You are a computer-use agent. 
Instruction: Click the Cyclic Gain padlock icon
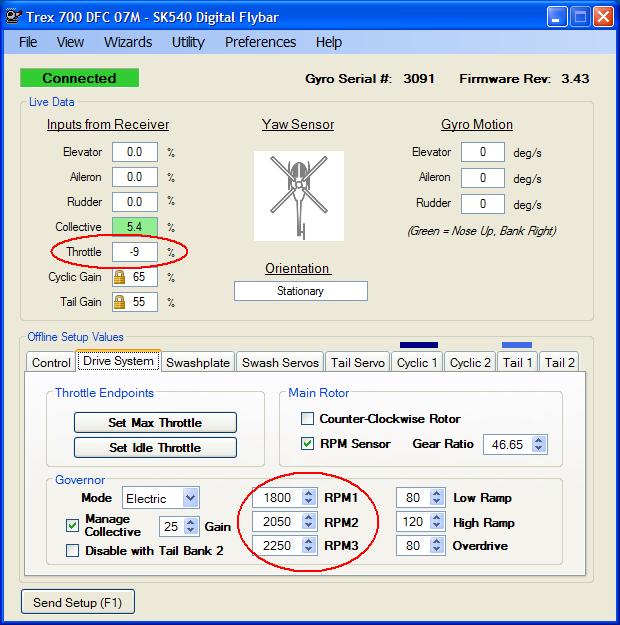point(119,277)
